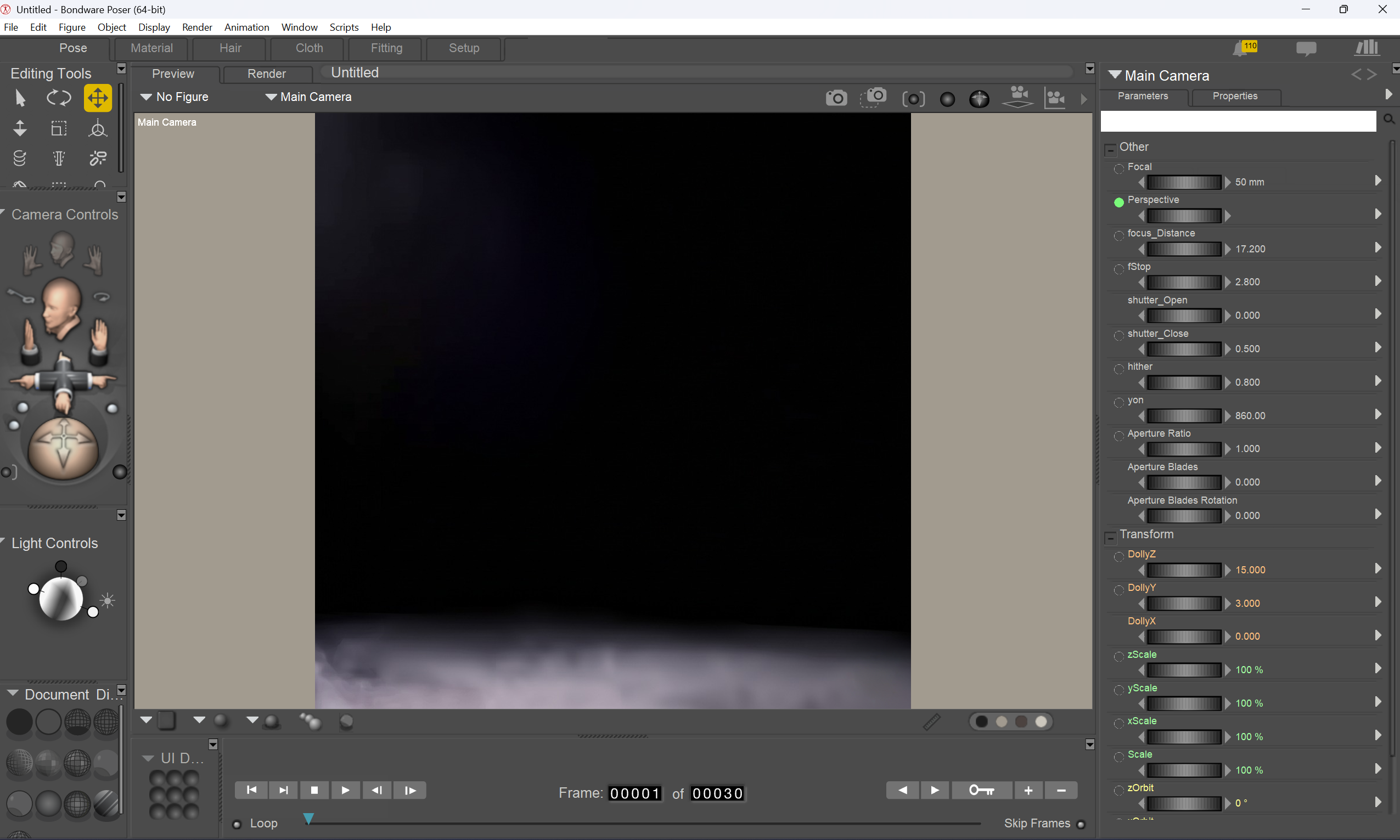Click the Create Light sun icon
The image size is (1400, 840).
coord(107,601)
